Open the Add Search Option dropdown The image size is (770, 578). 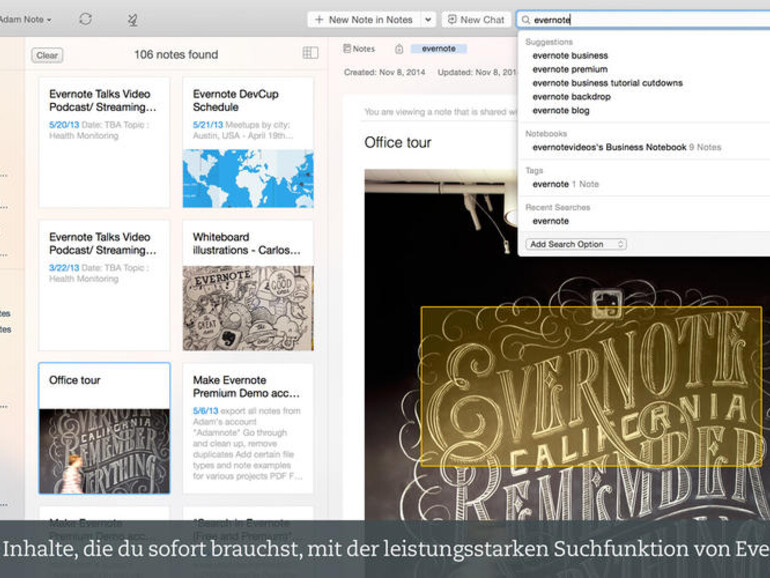pyautogui.click(x=576, y=244)
